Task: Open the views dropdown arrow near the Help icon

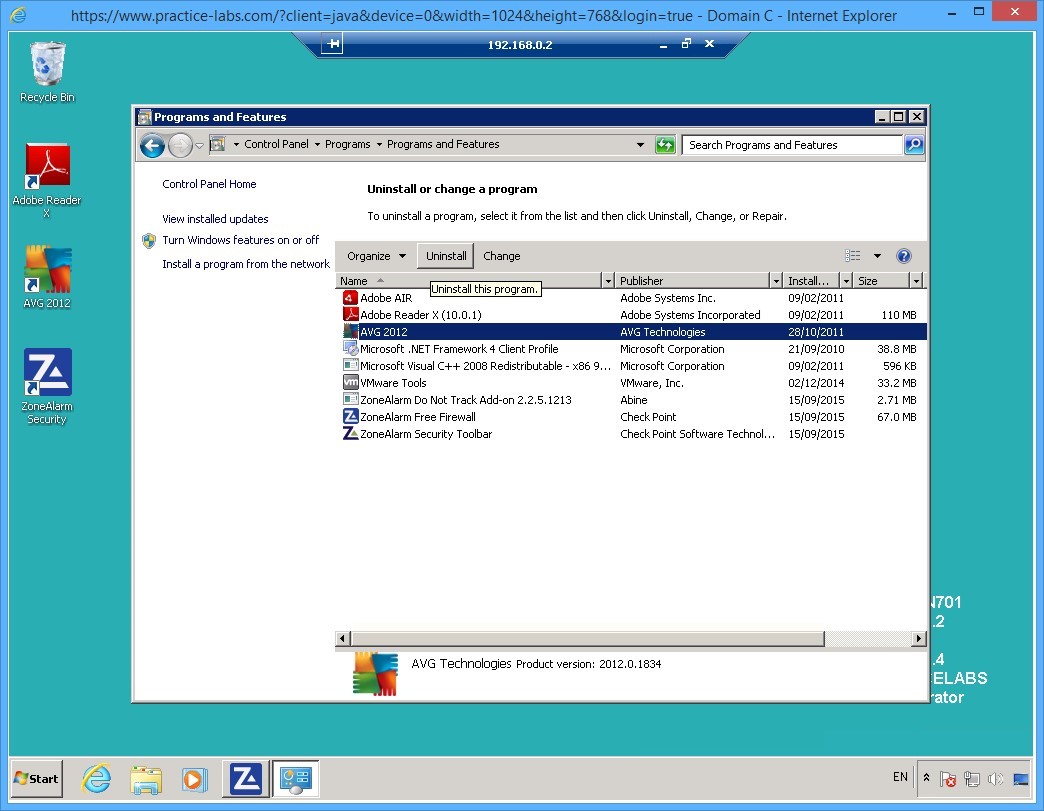Action: tap(878, 255)
